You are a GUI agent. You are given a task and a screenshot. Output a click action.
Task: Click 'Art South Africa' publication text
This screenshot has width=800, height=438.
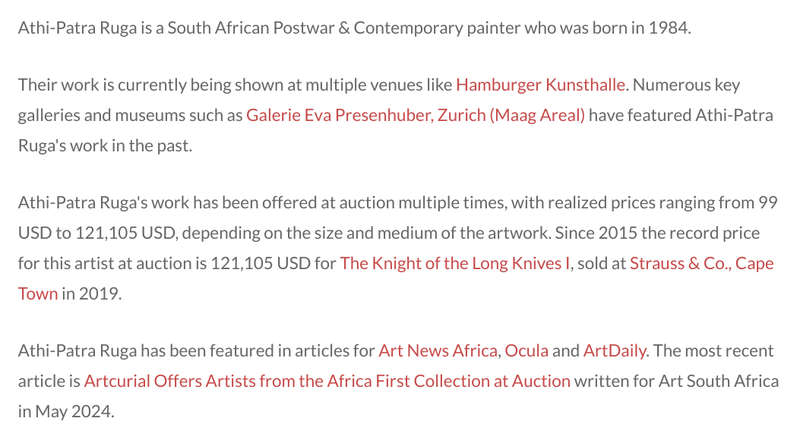point(718,381)
